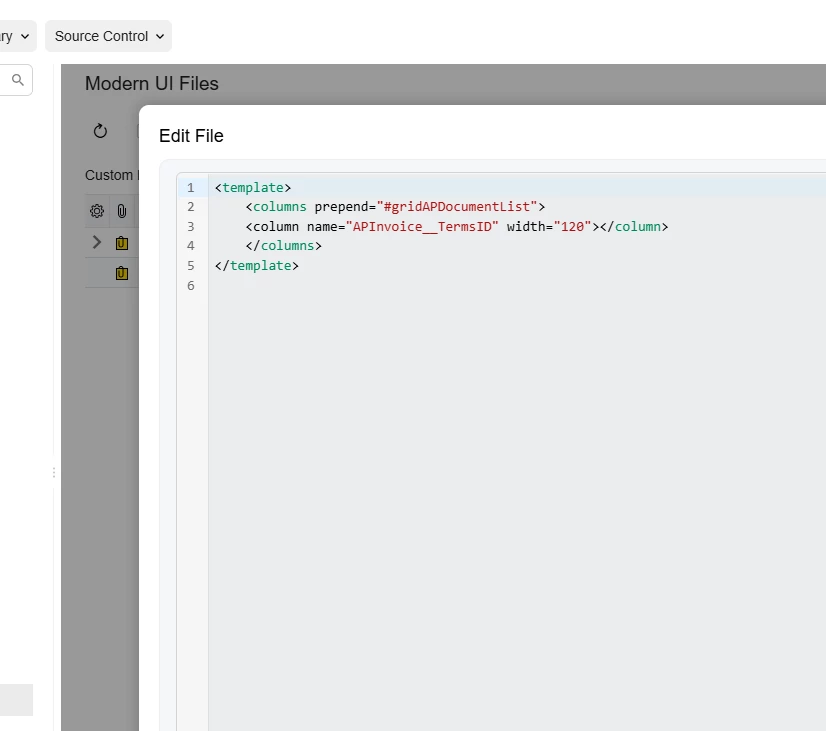Click line number 3 in gutter
Image resolution: width=826 pixels, height=731 pixels.
click(191, 226)
